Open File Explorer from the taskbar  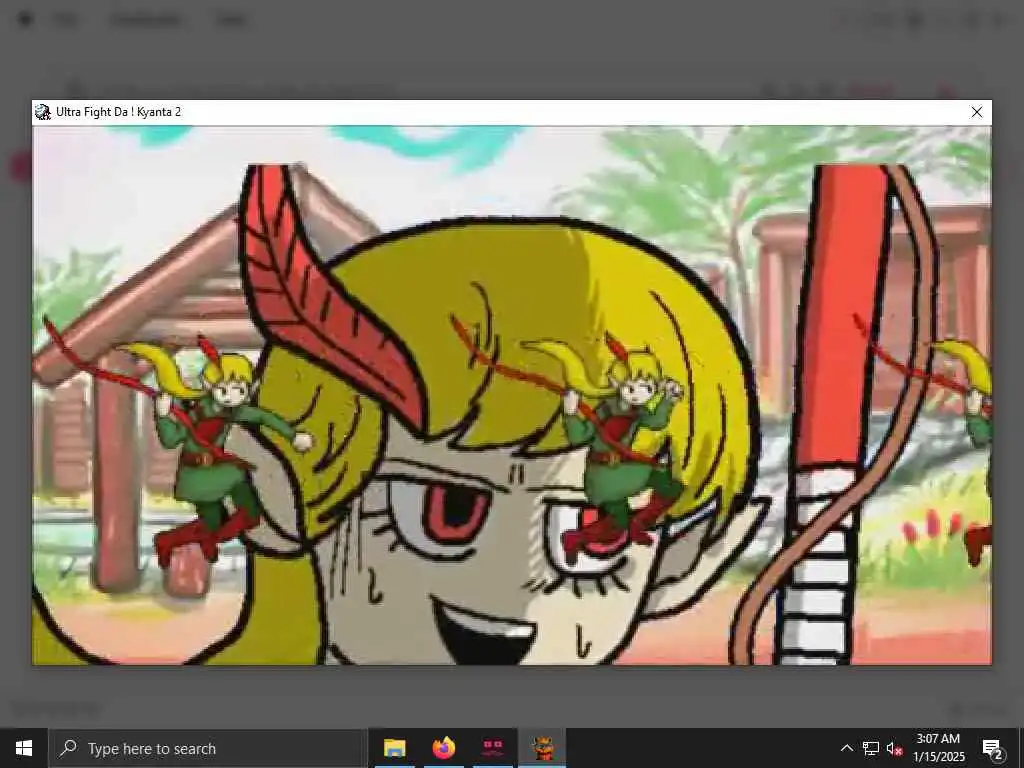[394, 748]
